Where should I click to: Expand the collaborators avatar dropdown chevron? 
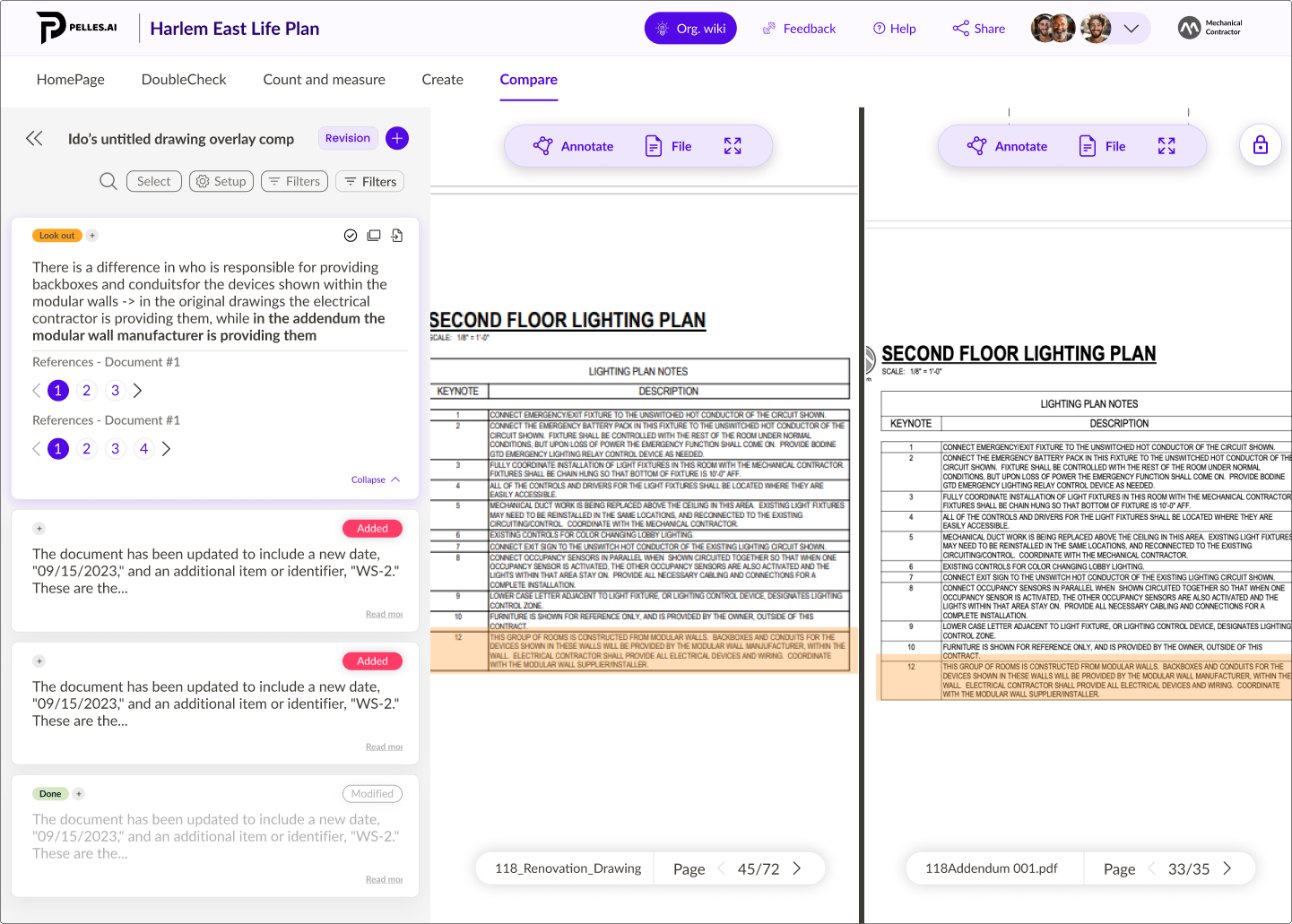click(1131, 29)
